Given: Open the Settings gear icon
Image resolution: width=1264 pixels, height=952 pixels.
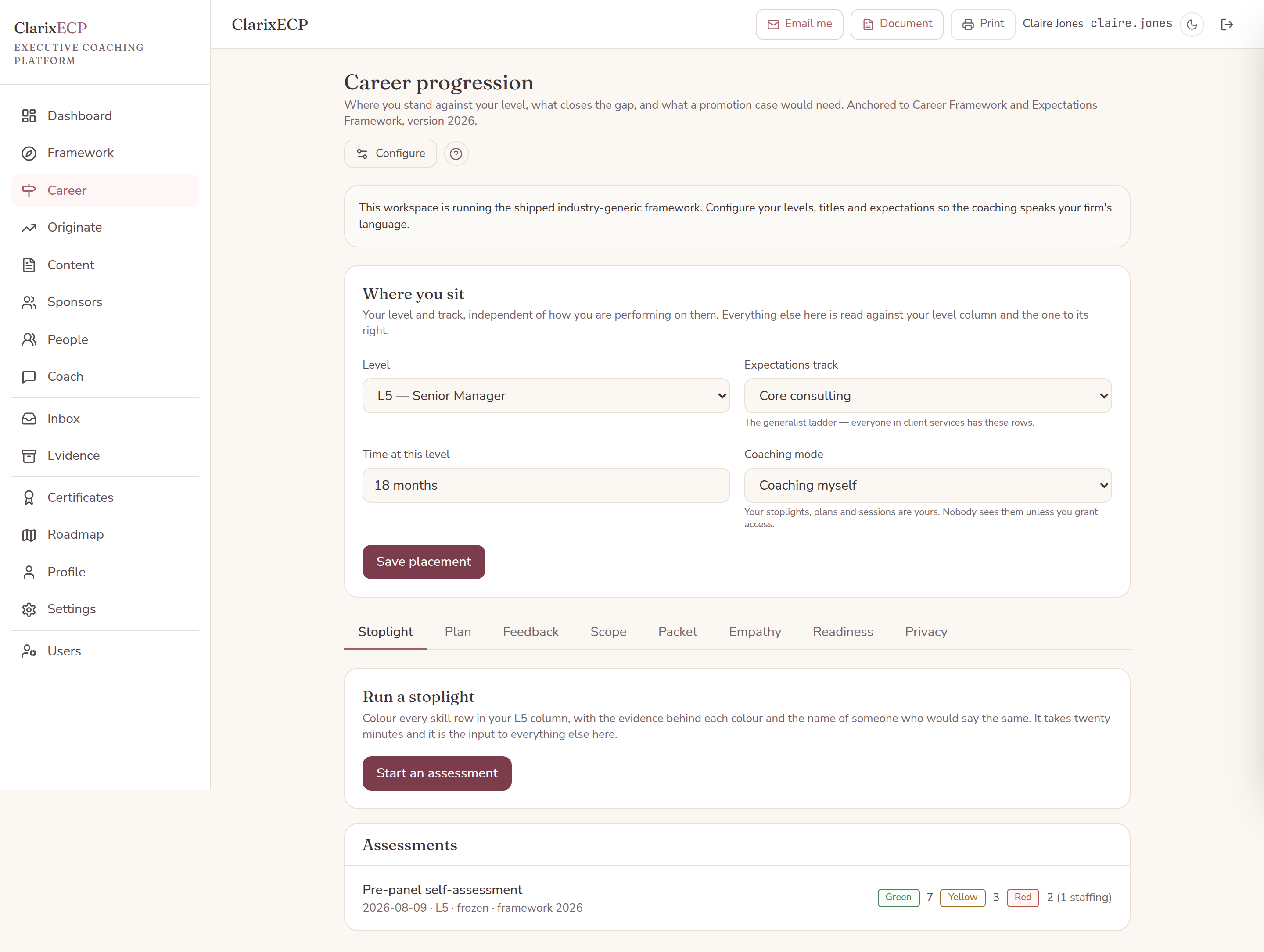Looking at the screenshot, I should [29, 609].
